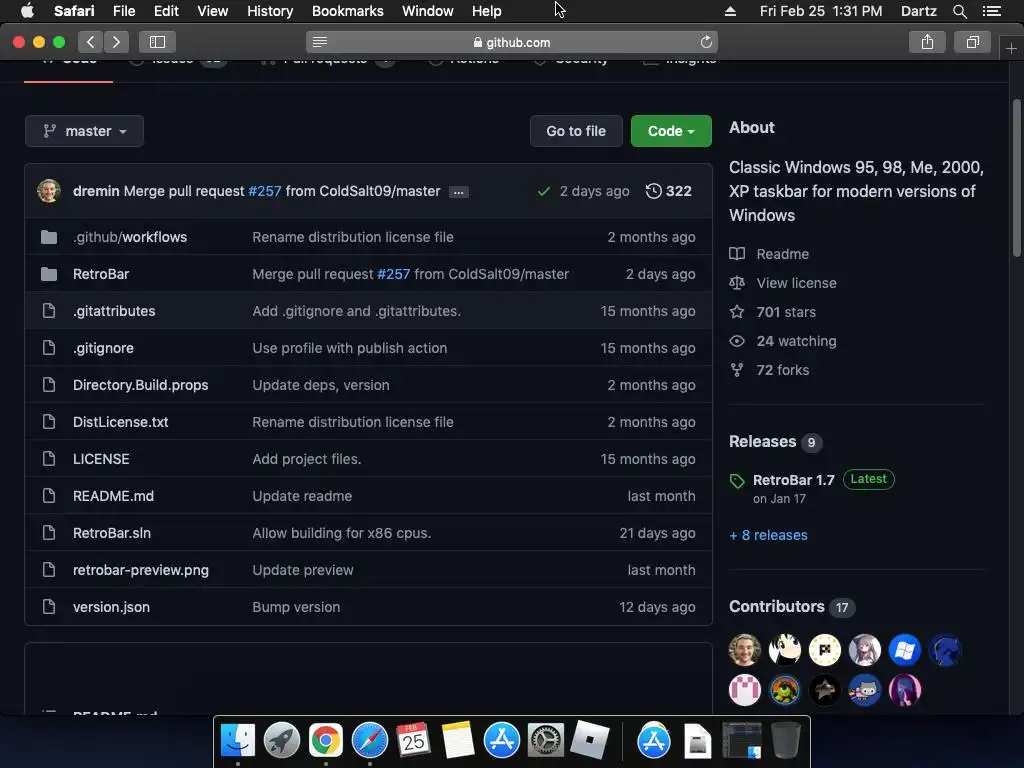Open the Contributors heading
Screen dimensions: 1024x768
pyautogui.click(x=776, y=607)
